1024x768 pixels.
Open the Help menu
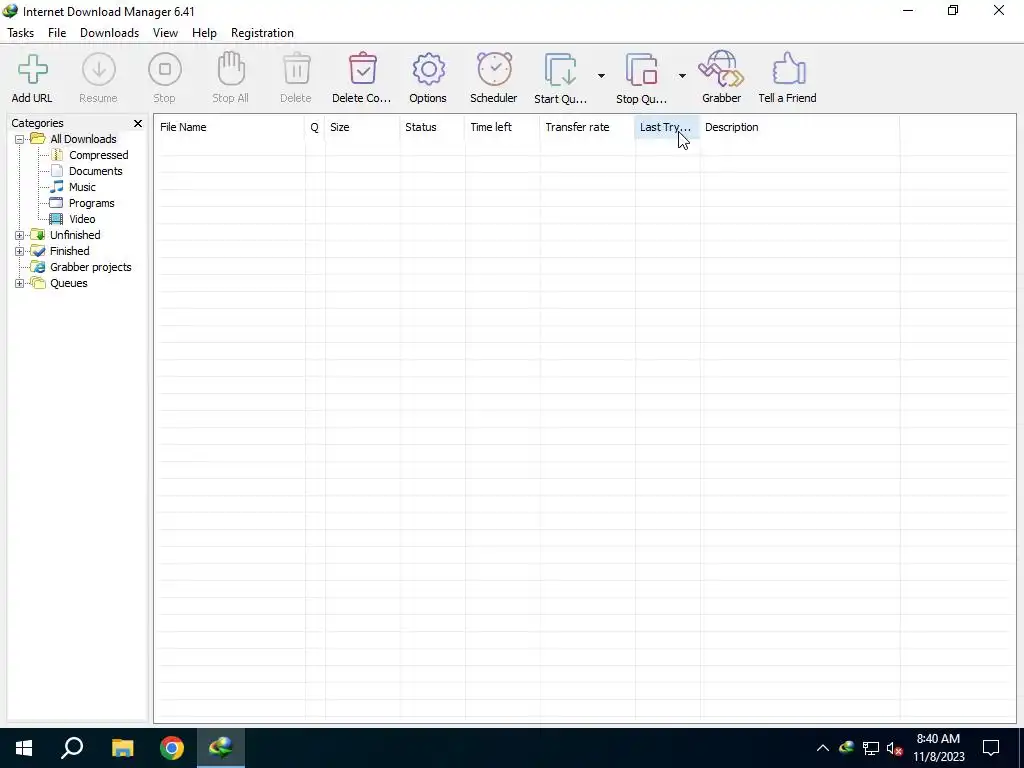click(204, 33)
